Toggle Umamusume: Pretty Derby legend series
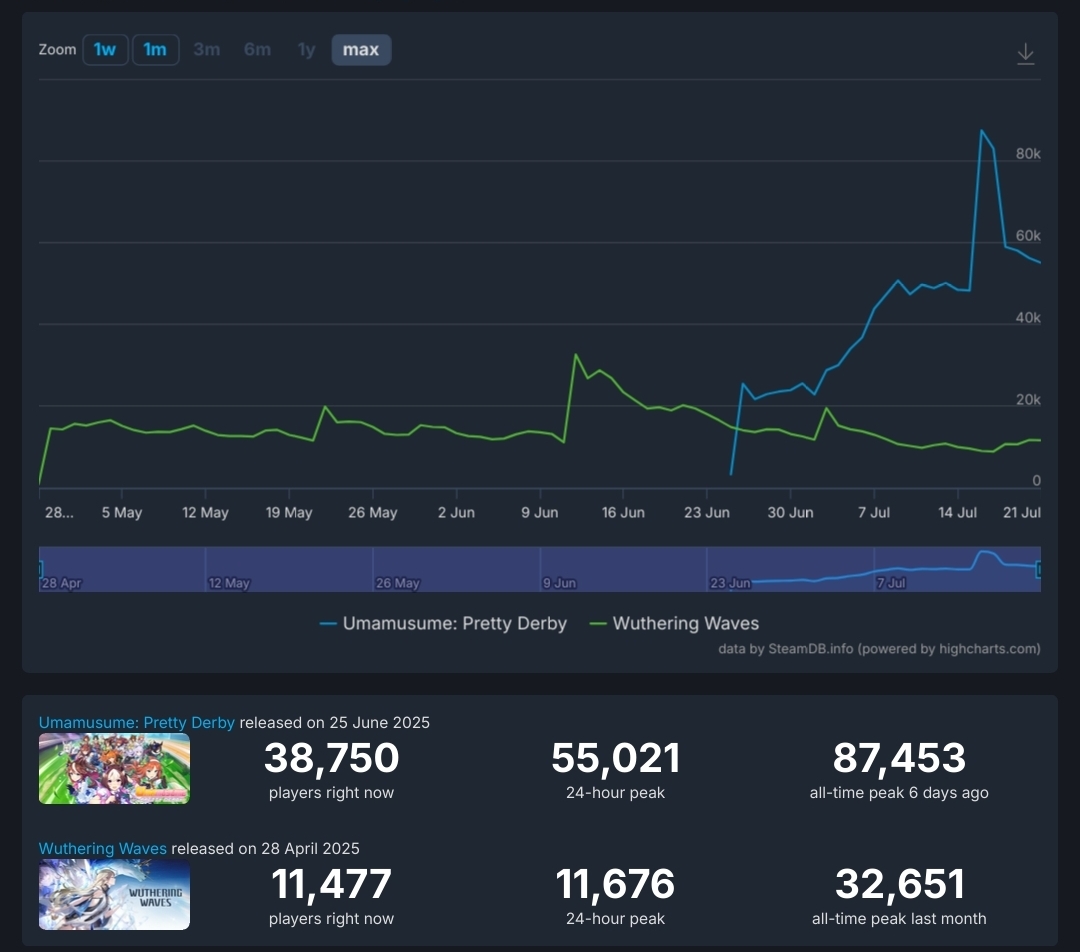This screenshot has width=1080, height=952. coord(443,623)
